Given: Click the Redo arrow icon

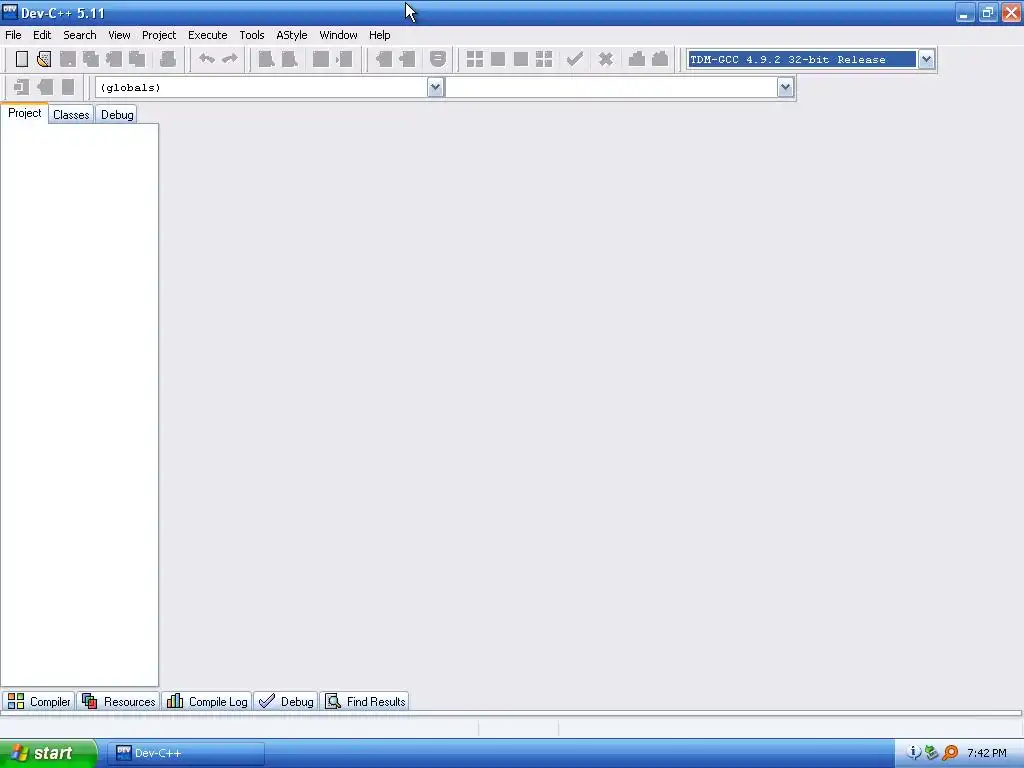Looking at the screenshot, I should [230, 59].
